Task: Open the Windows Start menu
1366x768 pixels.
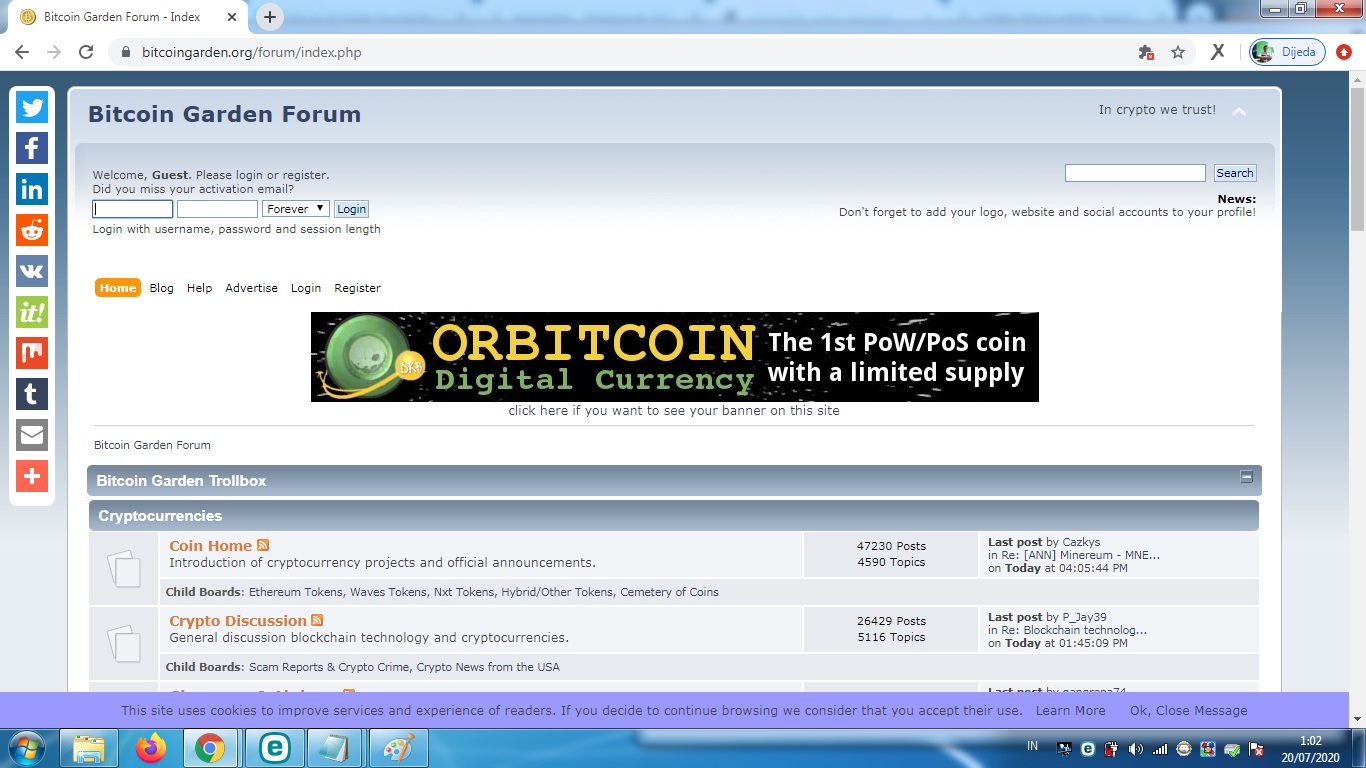Action: click(x=25, y=748)
